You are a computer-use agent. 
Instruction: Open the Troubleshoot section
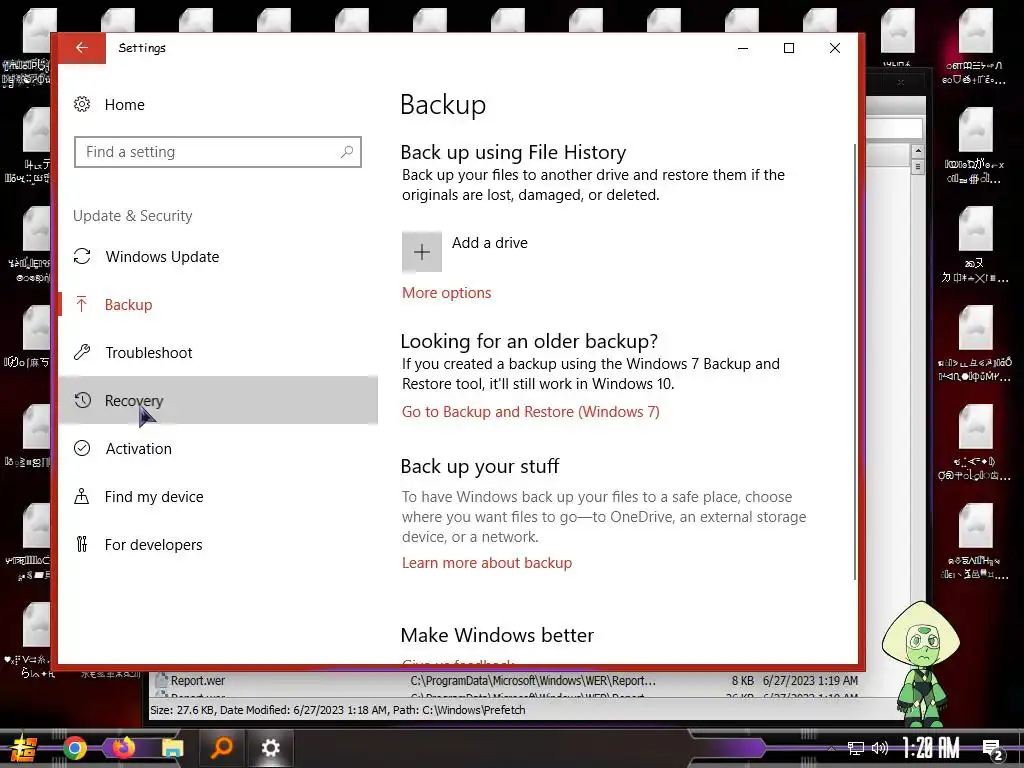tap(217, 353)
